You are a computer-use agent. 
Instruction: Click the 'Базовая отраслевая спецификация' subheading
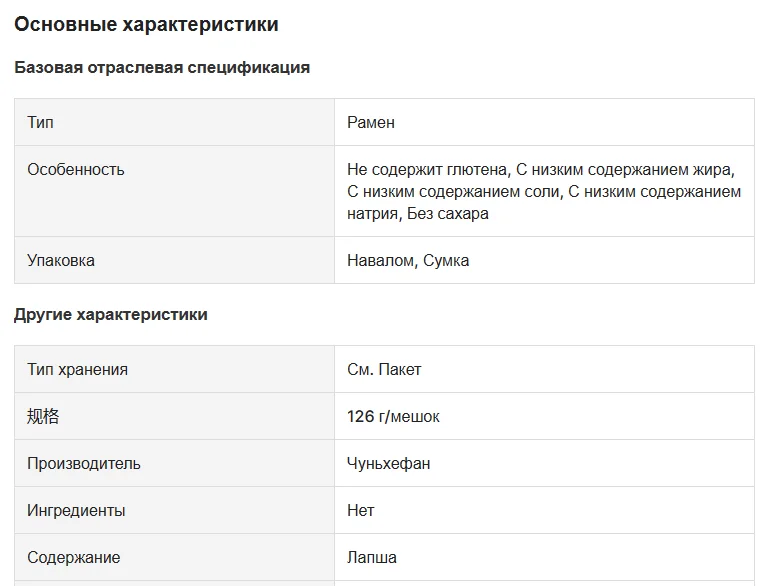click(x=162, y=68)
